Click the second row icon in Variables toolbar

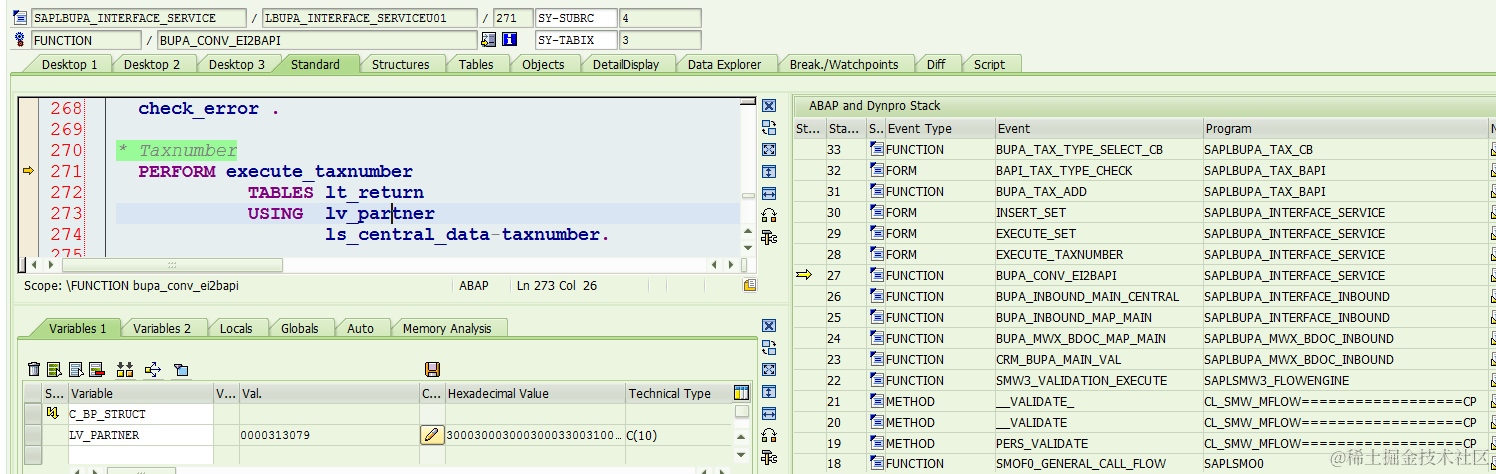75,370
